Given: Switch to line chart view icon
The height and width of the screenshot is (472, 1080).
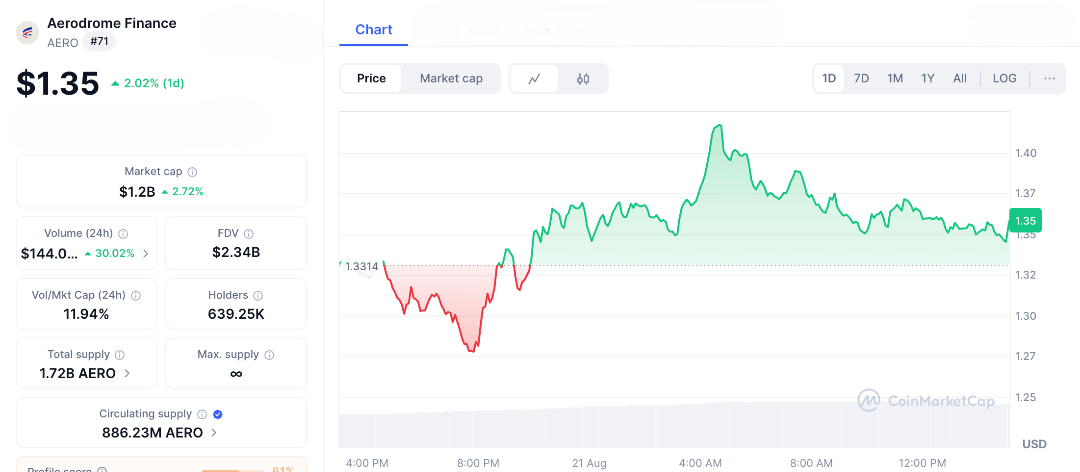Looking at the screenshot, I should point(535,79).
